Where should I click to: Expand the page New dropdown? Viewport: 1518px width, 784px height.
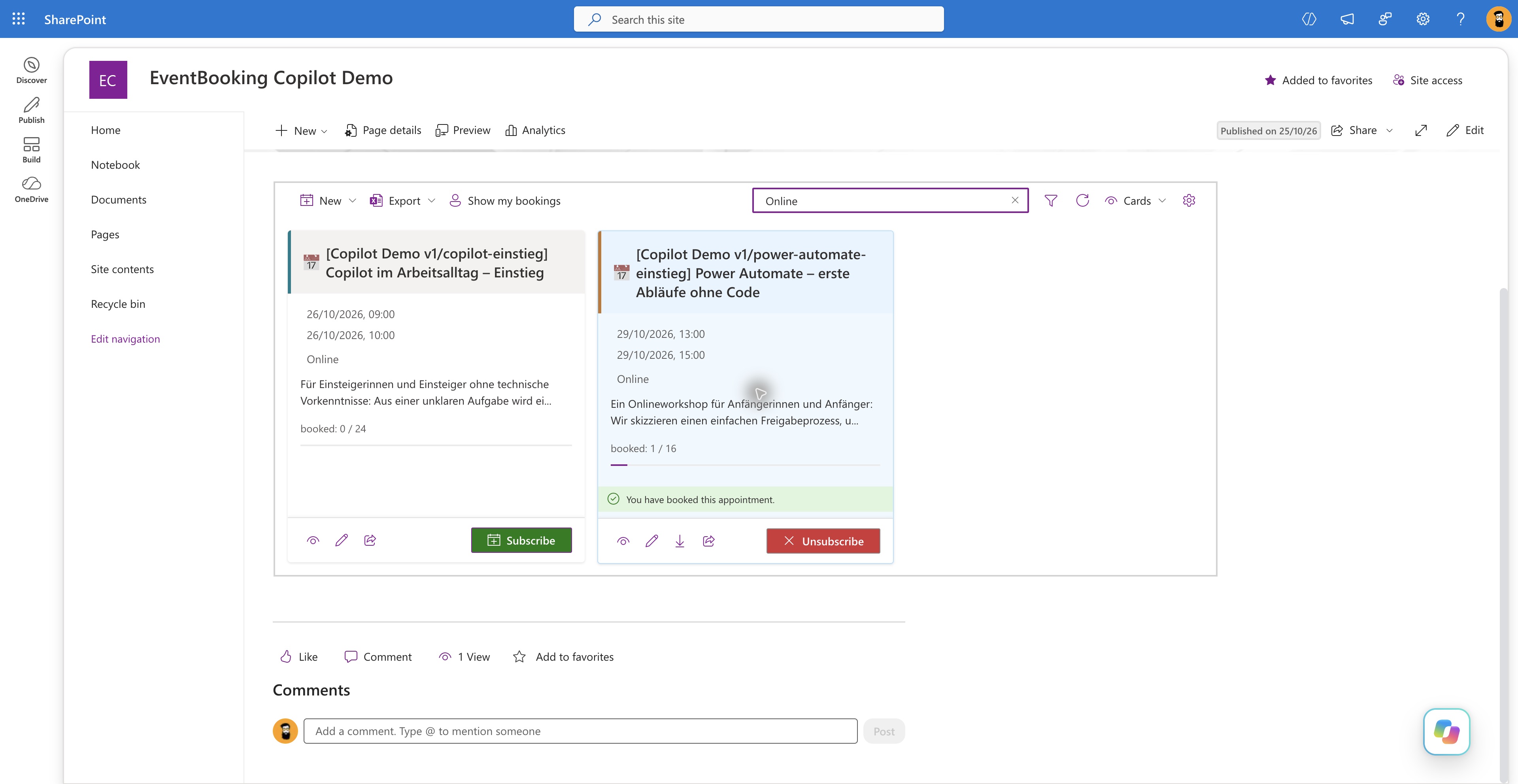(301, 130)
